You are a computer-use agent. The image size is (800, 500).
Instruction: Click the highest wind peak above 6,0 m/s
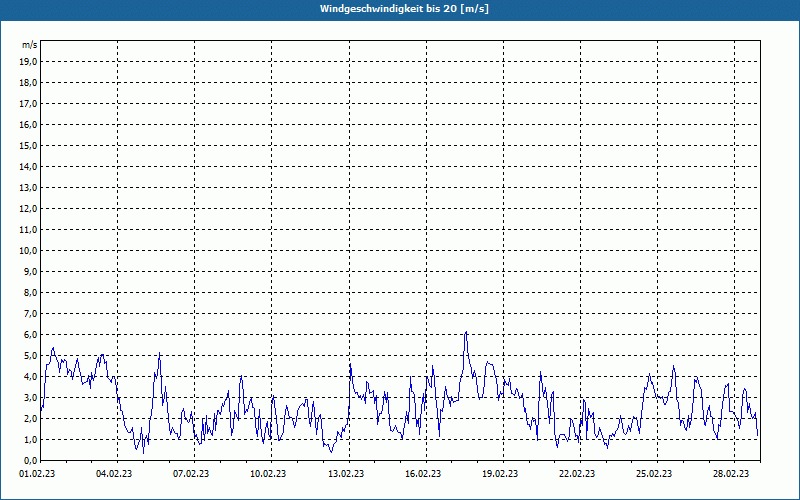tap(466, 333)
